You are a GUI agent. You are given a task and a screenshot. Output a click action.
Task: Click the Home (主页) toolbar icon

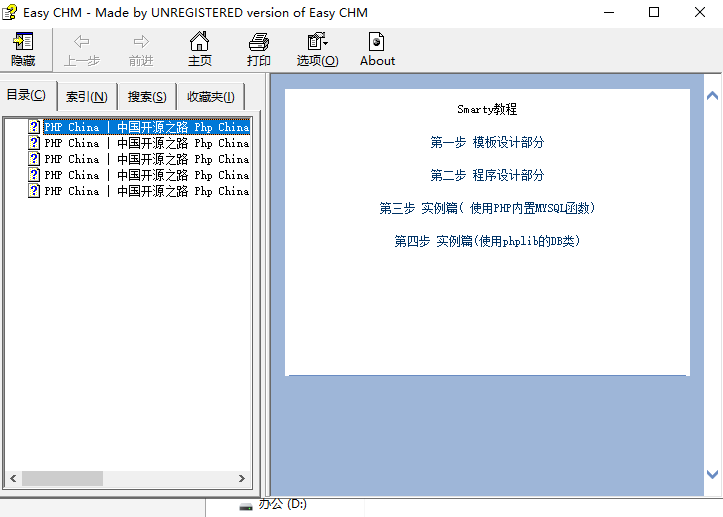200,49
